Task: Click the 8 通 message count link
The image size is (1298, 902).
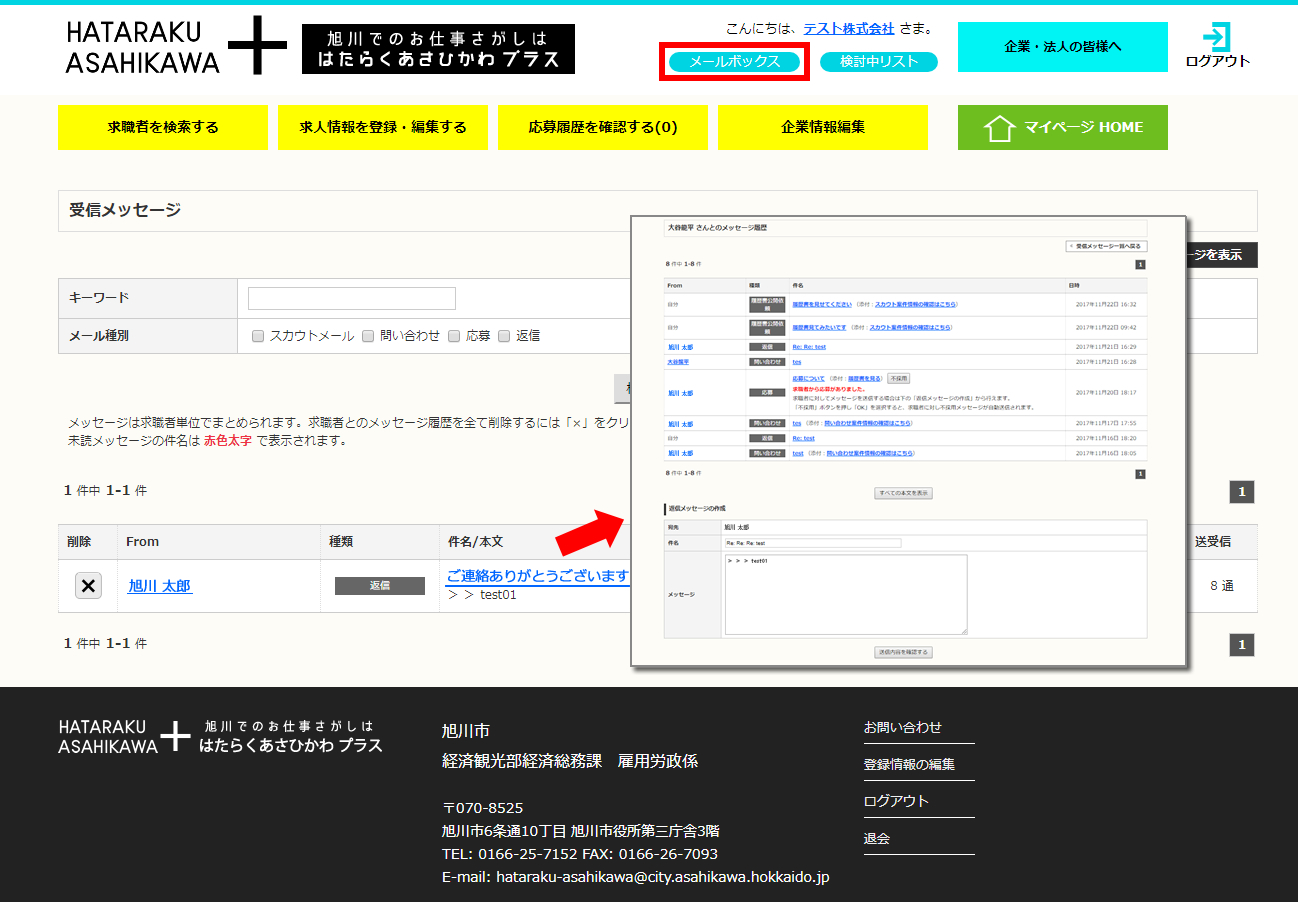Action: pos(1222,586)
